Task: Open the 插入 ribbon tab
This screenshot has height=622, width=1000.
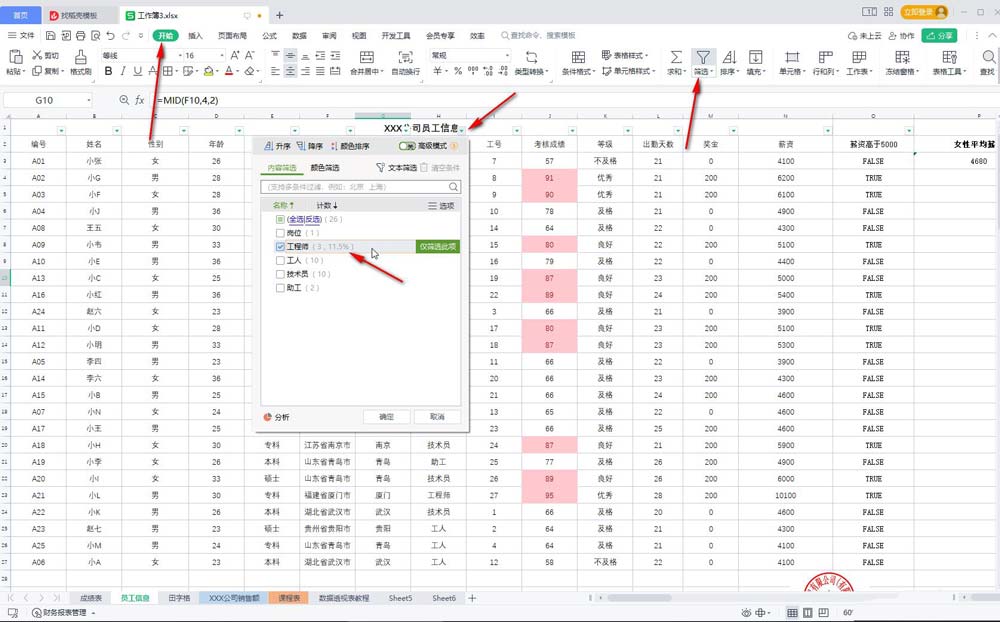Action: [195, 36]
